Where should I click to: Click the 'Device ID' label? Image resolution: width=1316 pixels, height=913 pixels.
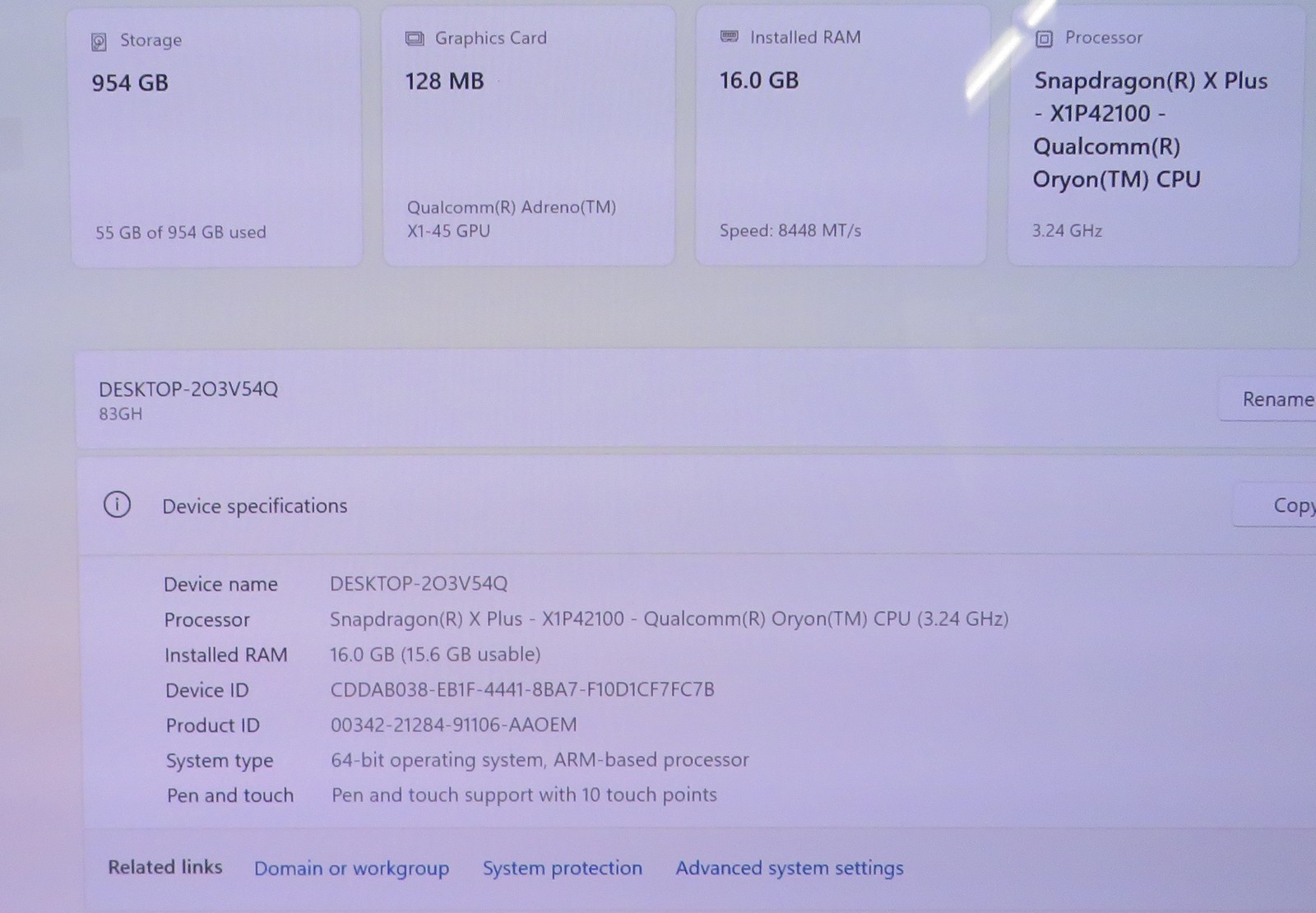(207, 691)
